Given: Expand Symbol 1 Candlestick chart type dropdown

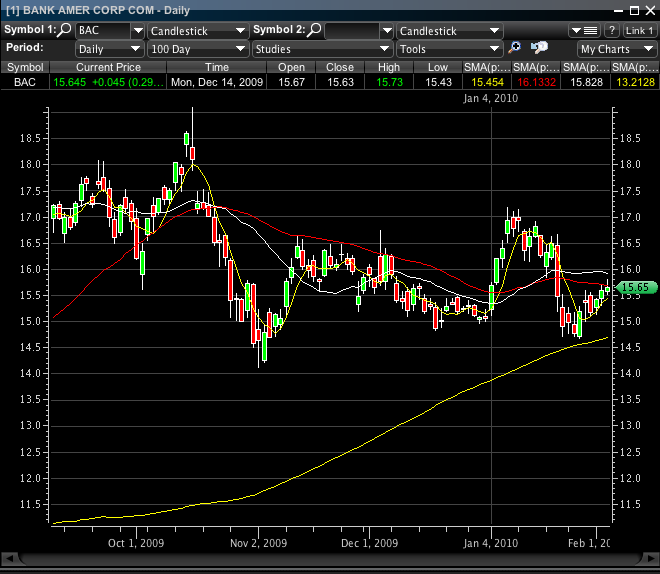Looking at the screenshot, I should (197, 30).
